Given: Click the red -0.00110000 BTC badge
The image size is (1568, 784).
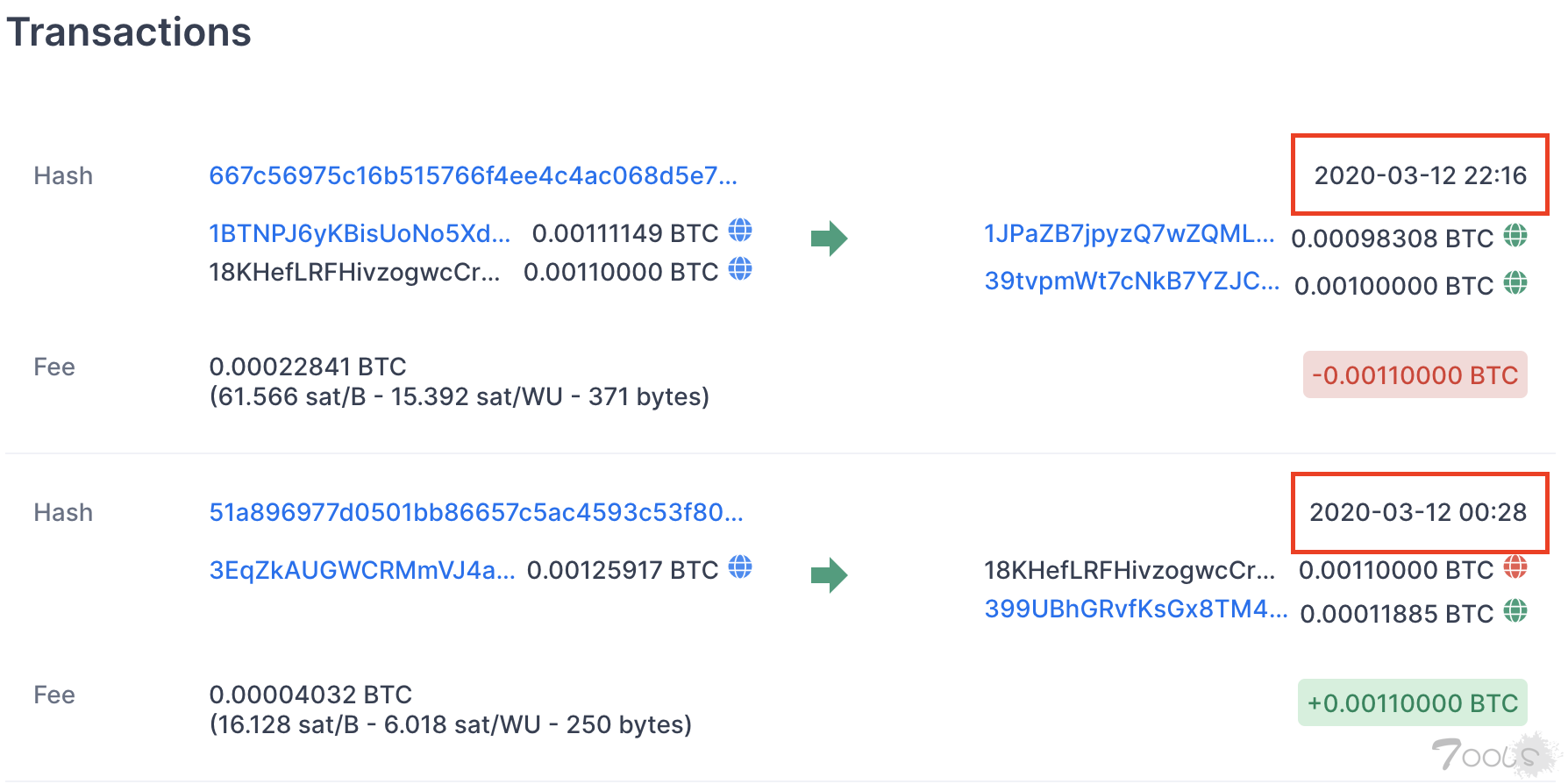Looking at the screenshot, I should tap(1415, 374).
